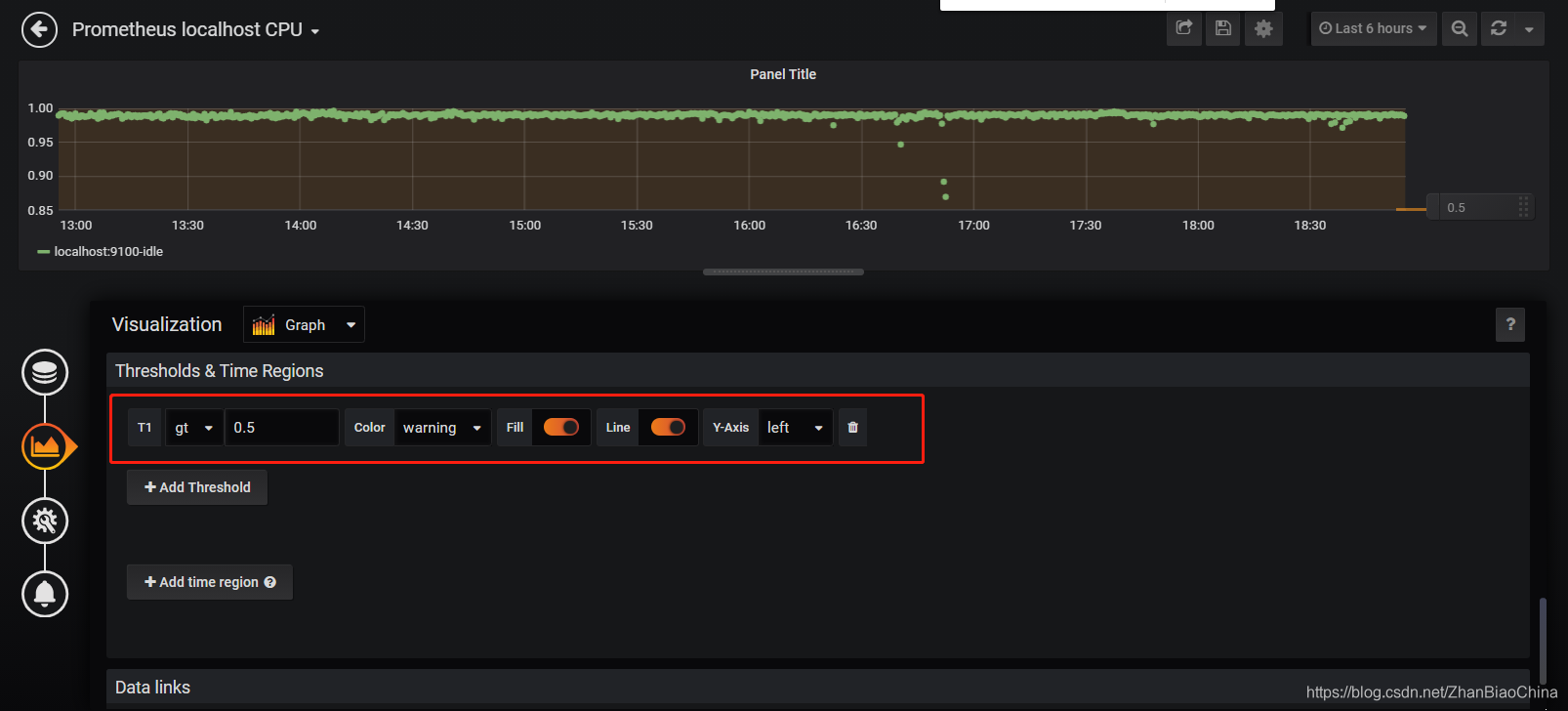Open the warning color mode dropdown

(x=442, y=428)
